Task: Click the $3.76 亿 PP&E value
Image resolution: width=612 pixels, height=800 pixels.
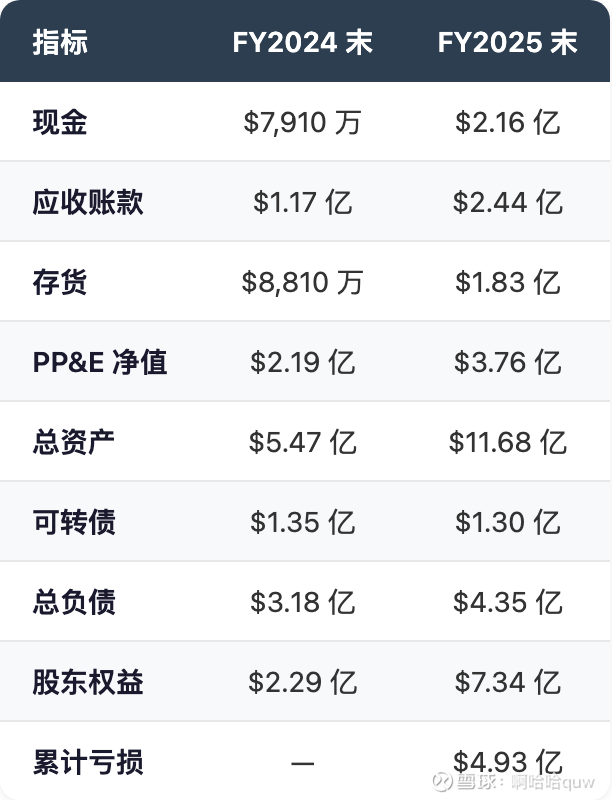Action: pos(507,362)
